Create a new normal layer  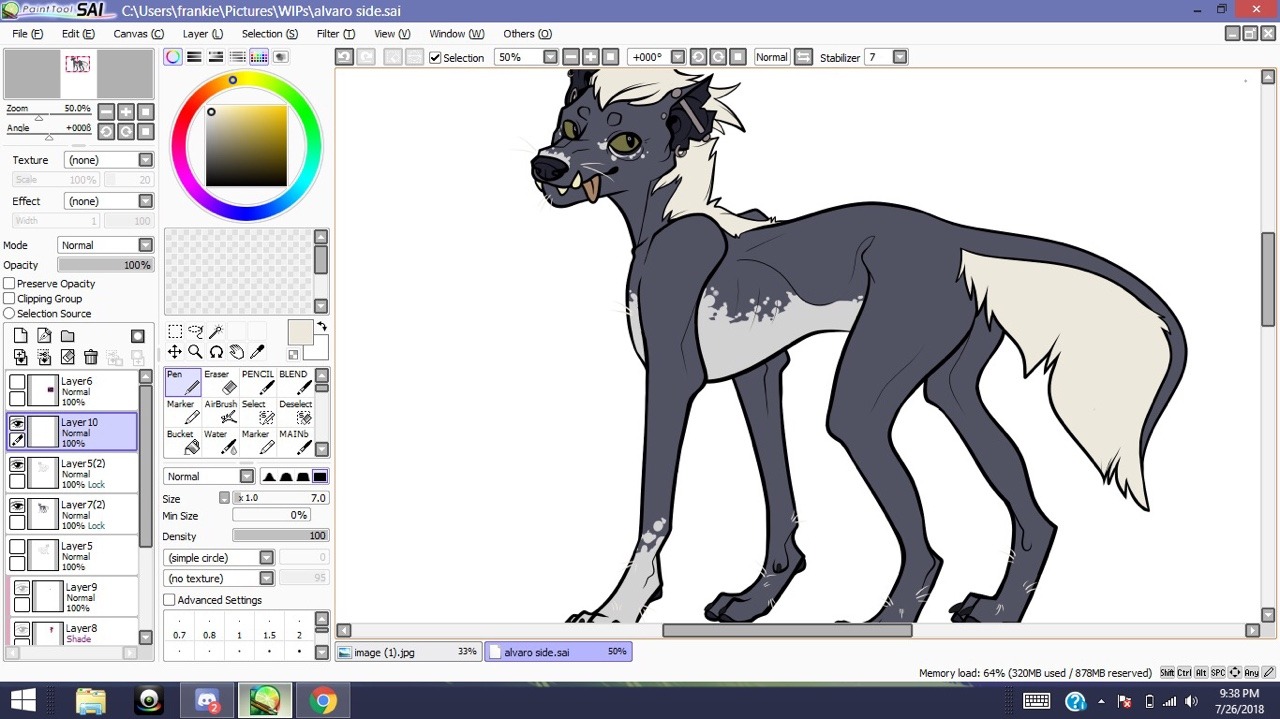tap(20, 336)
